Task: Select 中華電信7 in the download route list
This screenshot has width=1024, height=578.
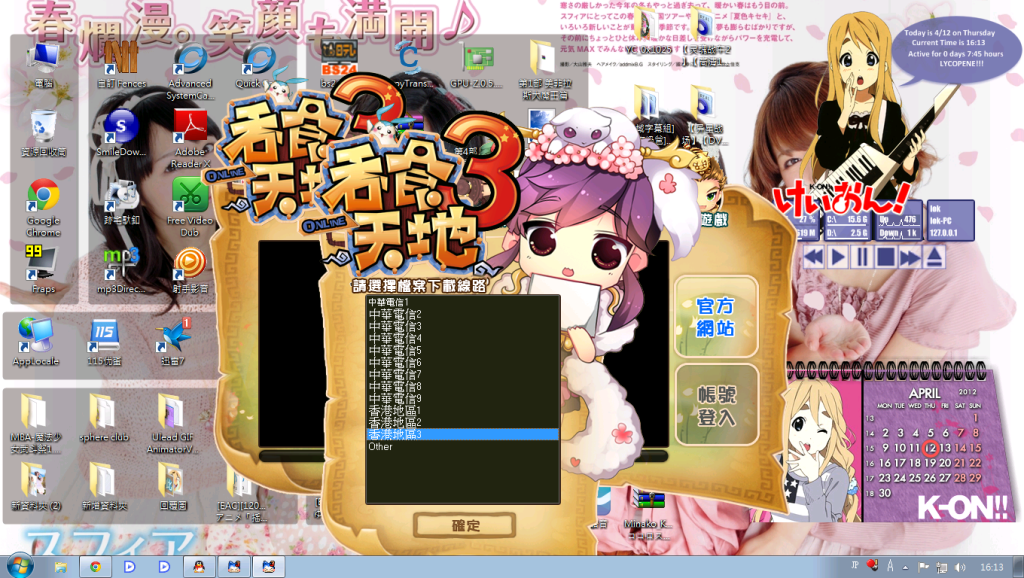Action: (x=462, y=374)
